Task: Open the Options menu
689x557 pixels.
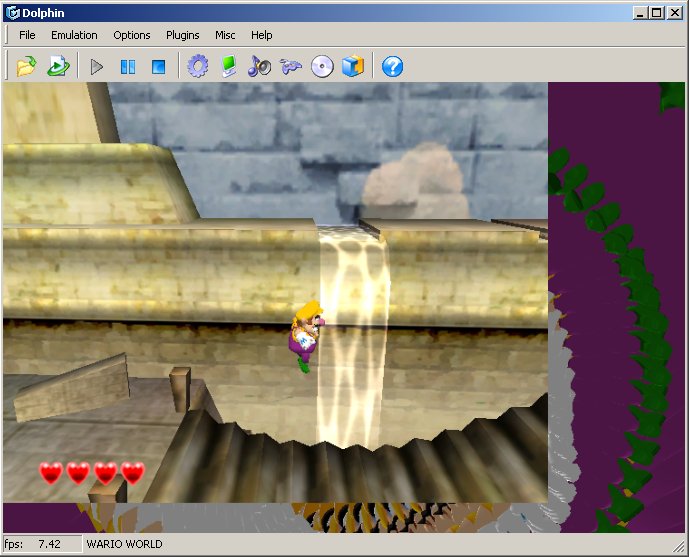Action: [x=132, y=35]
